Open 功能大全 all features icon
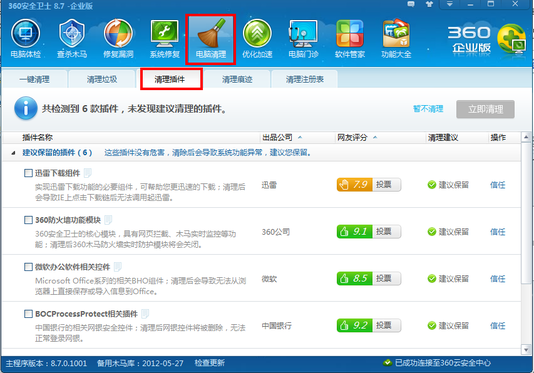The image size is (534, 373). (x=396, y=38)
